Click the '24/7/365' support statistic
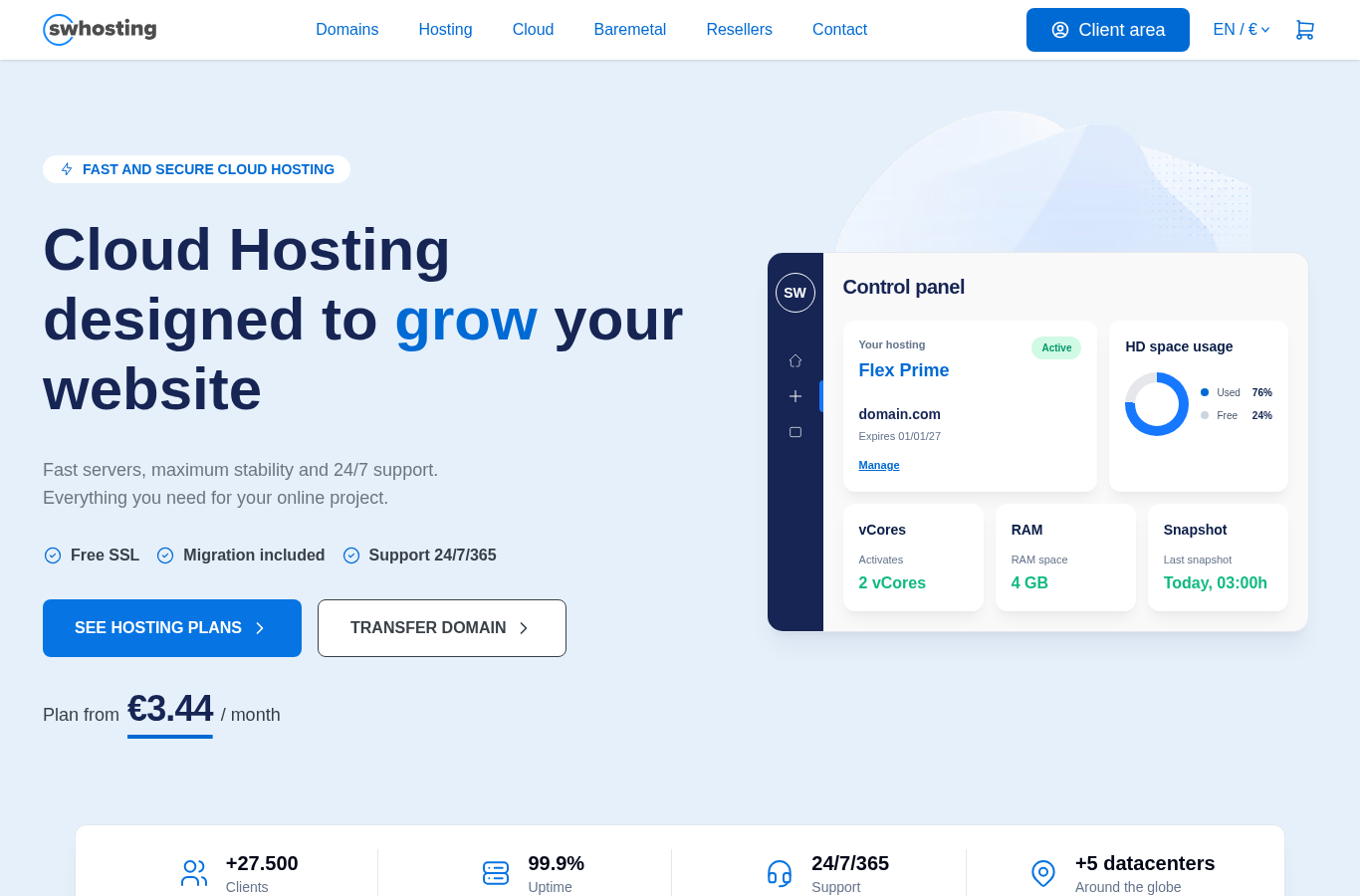 [850, 863]
